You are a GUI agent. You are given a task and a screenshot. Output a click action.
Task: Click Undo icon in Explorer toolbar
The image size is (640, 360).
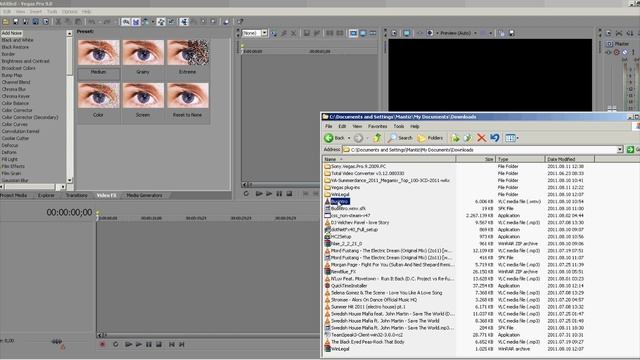[x=495, y=138]
